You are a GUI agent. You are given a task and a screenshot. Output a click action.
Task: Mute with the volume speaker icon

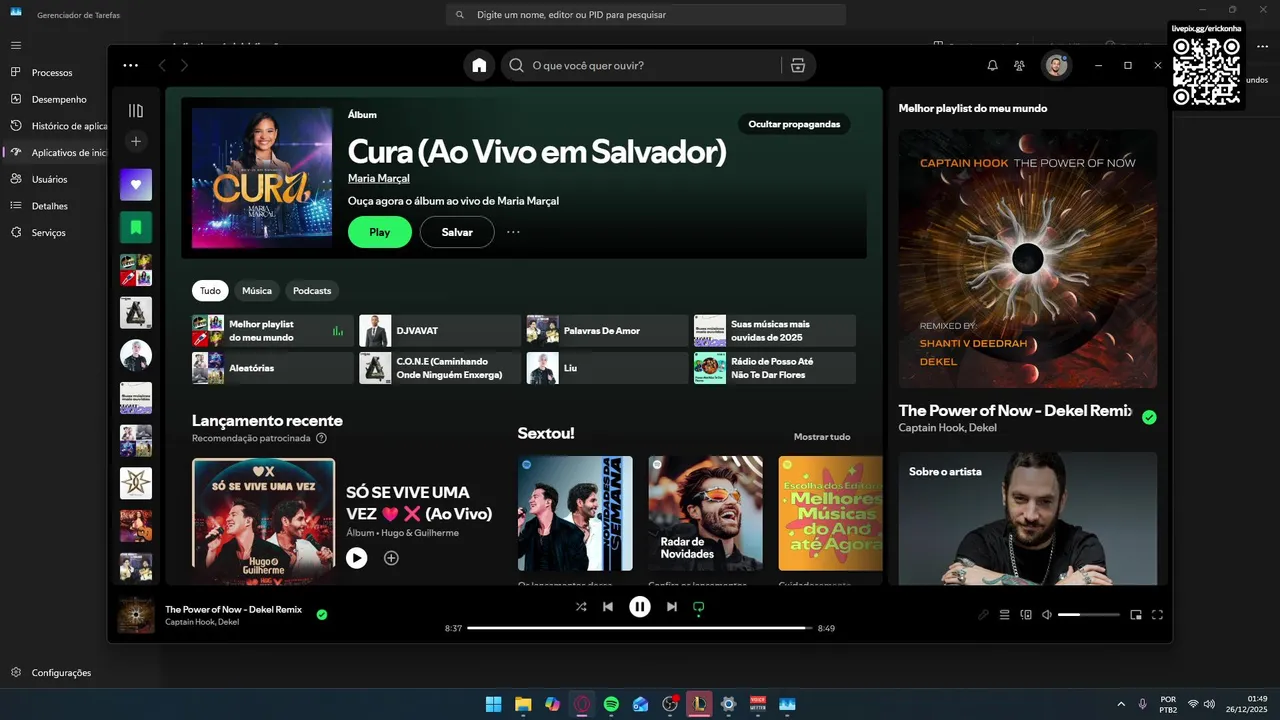[1047, 615]
